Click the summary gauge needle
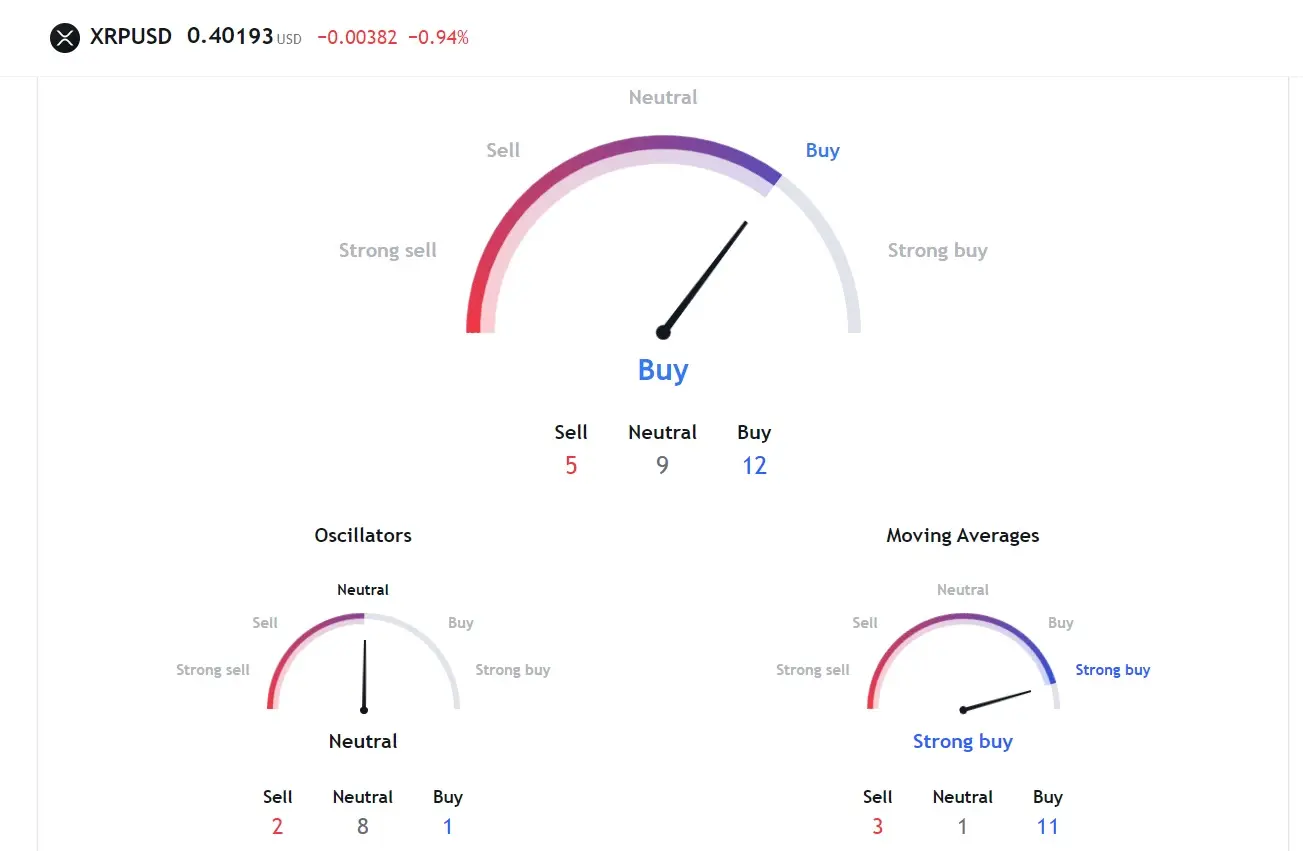 (705, 278)
